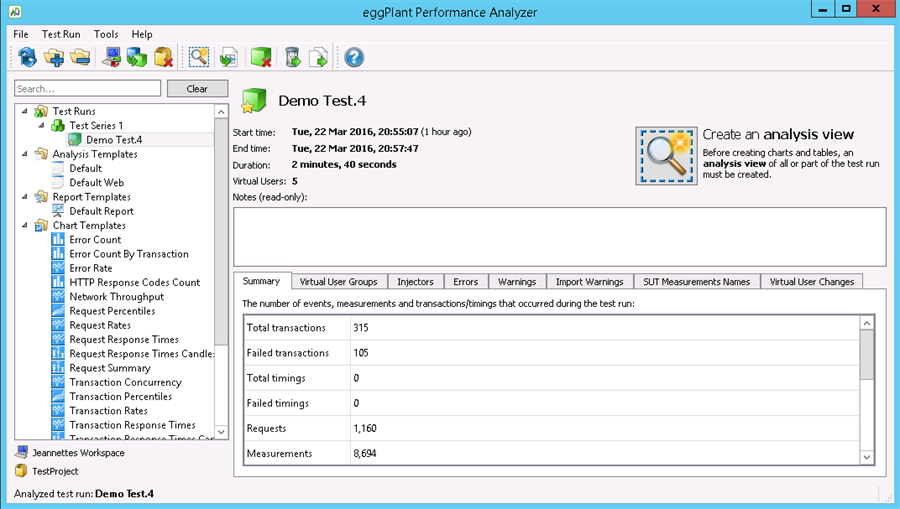Screen dimensions: 900x509
Task: Collapse the Test Runs tree node
Action: [x=25, y=111]
